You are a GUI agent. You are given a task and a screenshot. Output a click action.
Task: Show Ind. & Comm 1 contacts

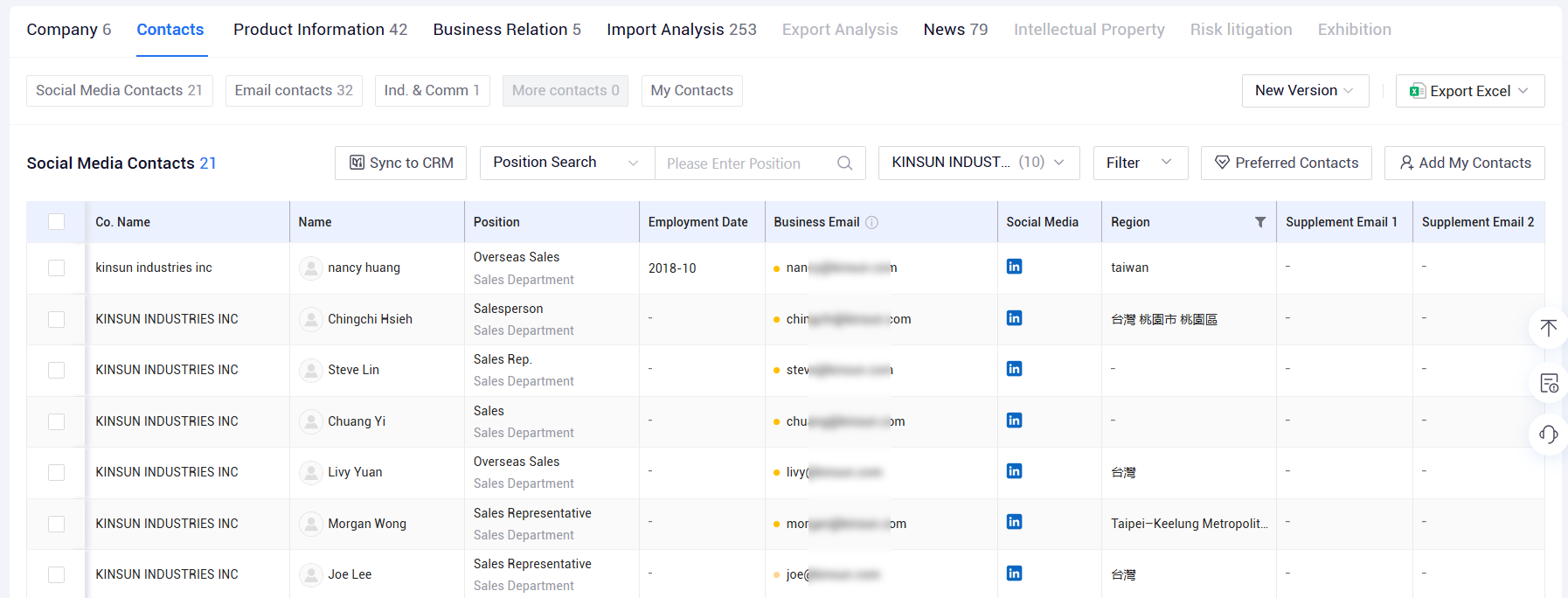(432, 91)
